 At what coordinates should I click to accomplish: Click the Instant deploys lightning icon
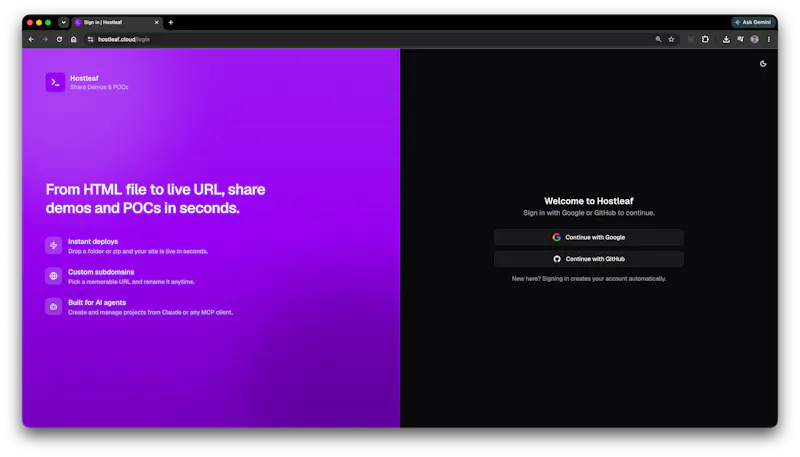click(x=54, y=245)
